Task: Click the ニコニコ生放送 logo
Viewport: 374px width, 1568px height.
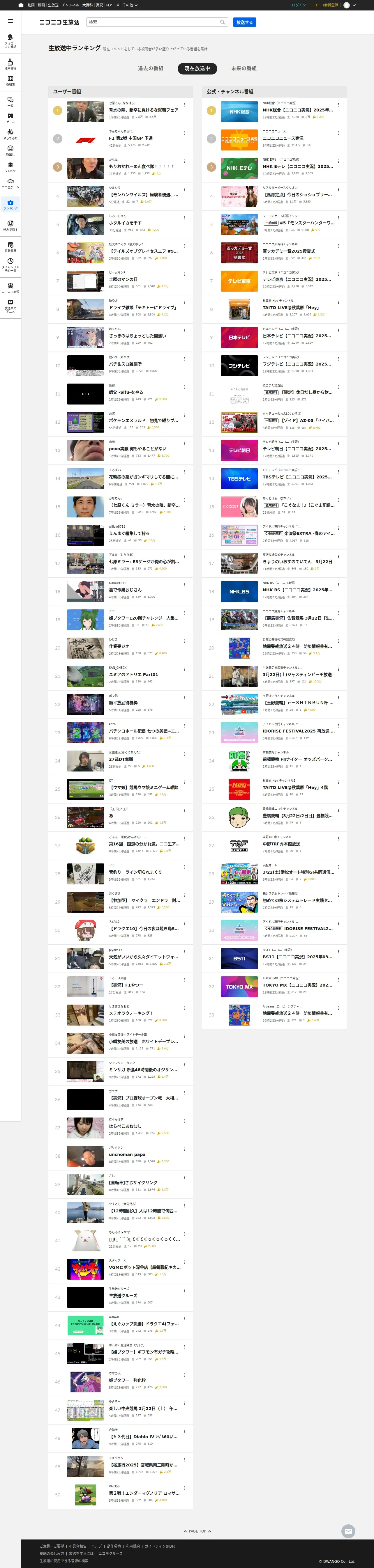Action: coord(60,22)
